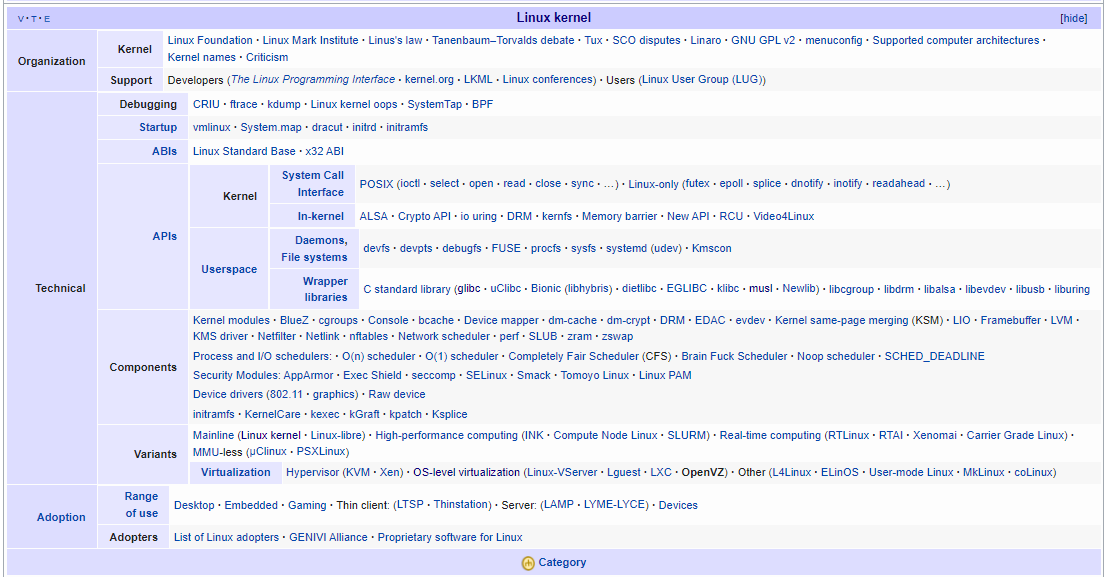Open Completely Fair Scheduler link
The image size is (1107, 577).
pyautogui.click(x=574, y=356)
